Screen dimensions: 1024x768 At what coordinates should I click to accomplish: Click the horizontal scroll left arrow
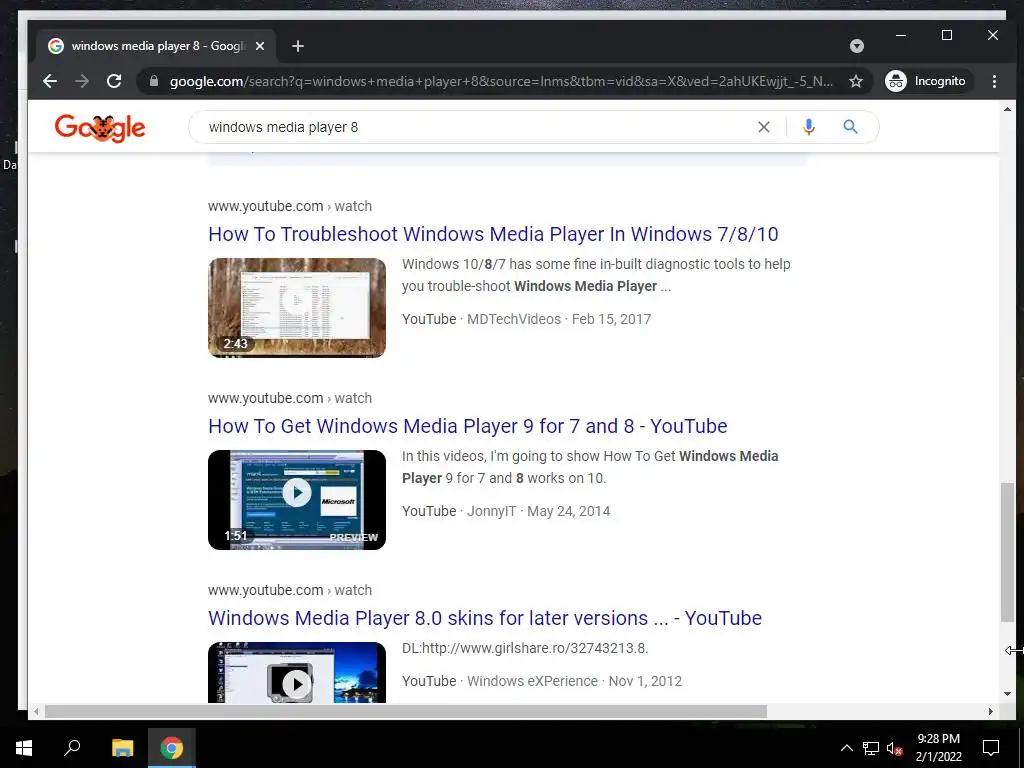(x=36, y=711)
